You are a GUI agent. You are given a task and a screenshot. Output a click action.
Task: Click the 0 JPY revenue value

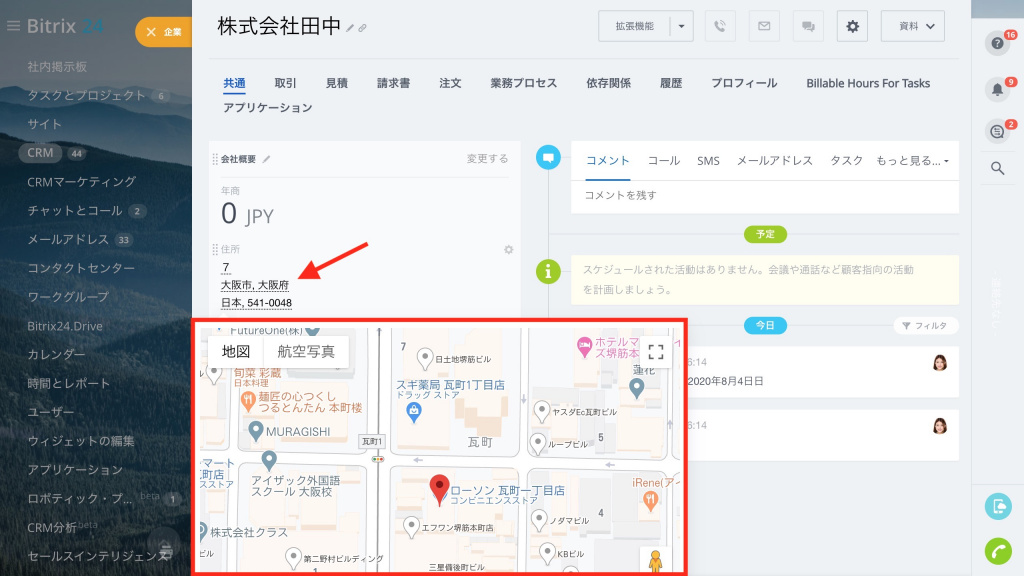pos(247,214)
